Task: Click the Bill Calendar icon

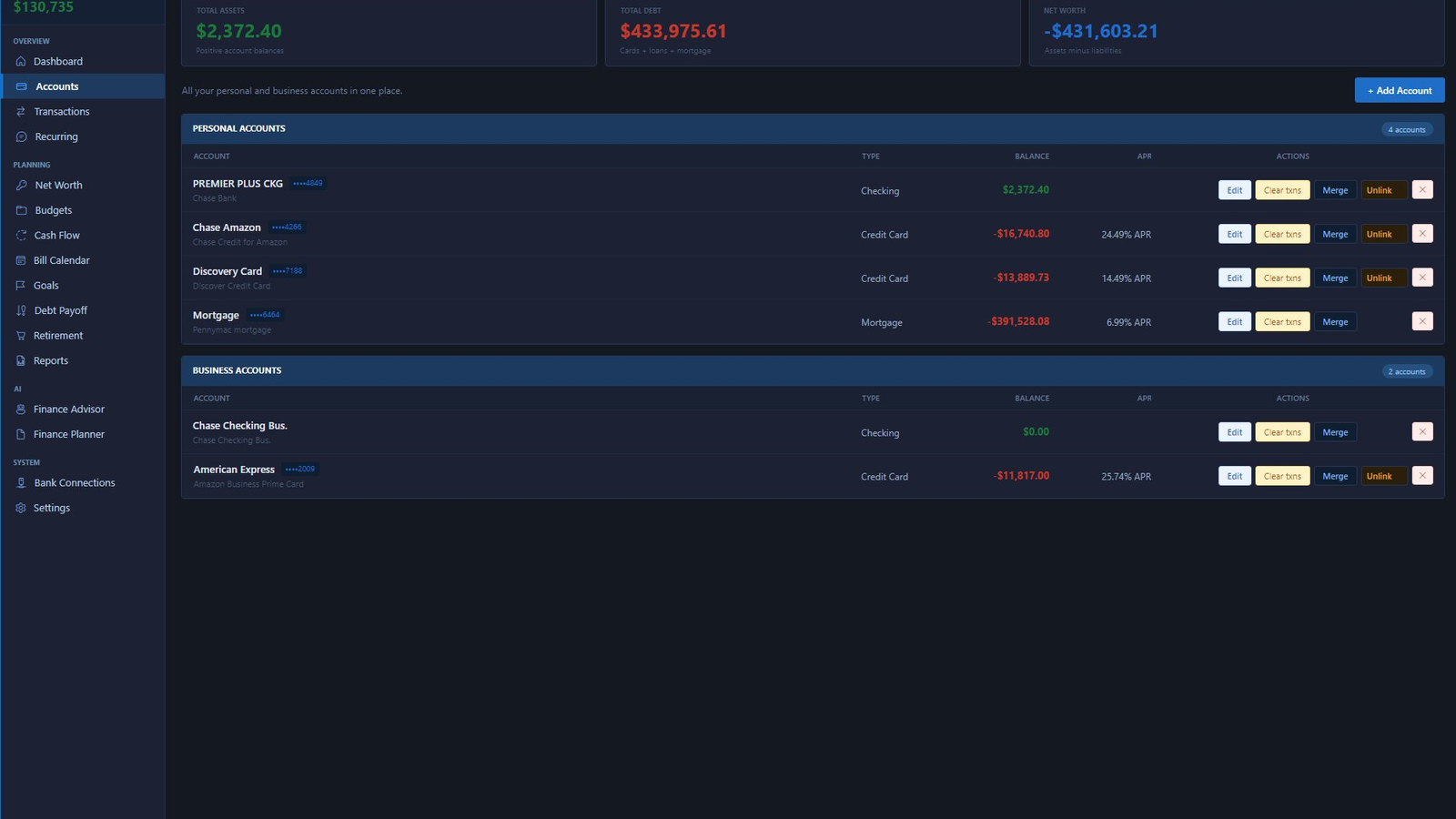Action: [21, 260]
